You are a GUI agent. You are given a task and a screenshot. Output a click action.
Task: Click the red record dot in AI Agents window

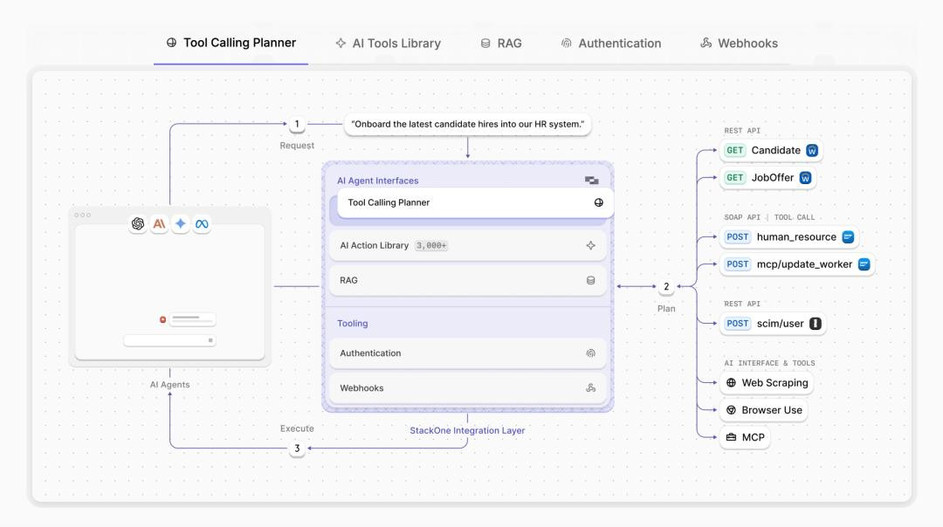click(x=162, y=319)
